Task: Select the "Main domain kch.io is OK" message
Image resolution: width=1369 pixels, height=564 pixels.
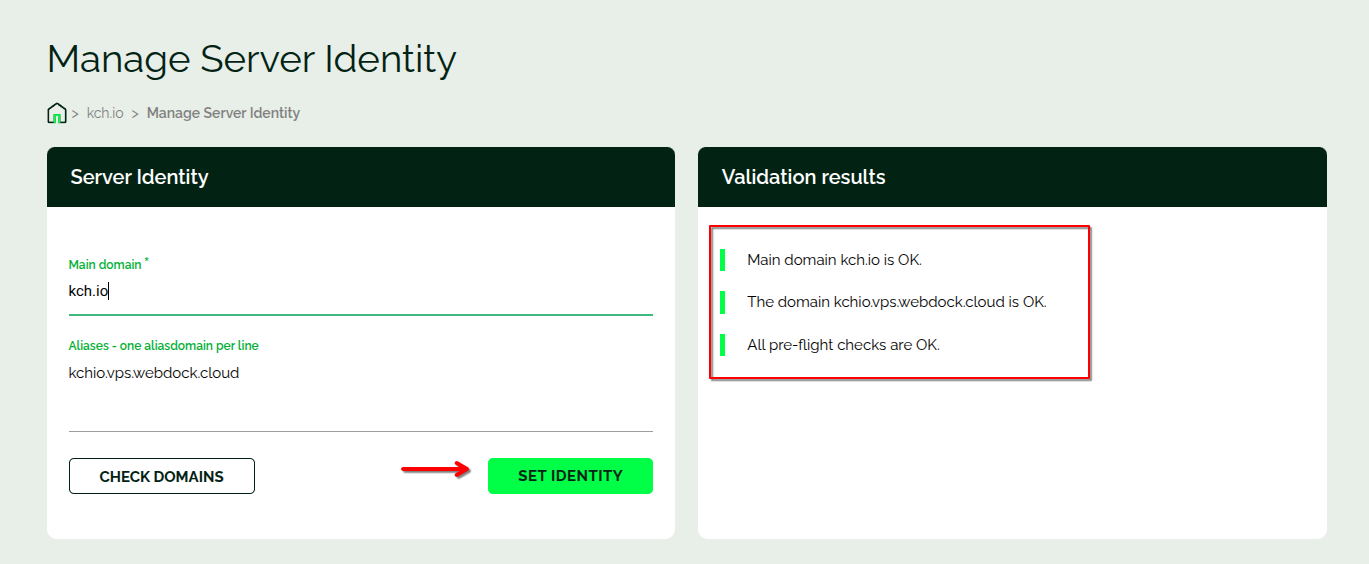Action: click(x=834, y=260)
